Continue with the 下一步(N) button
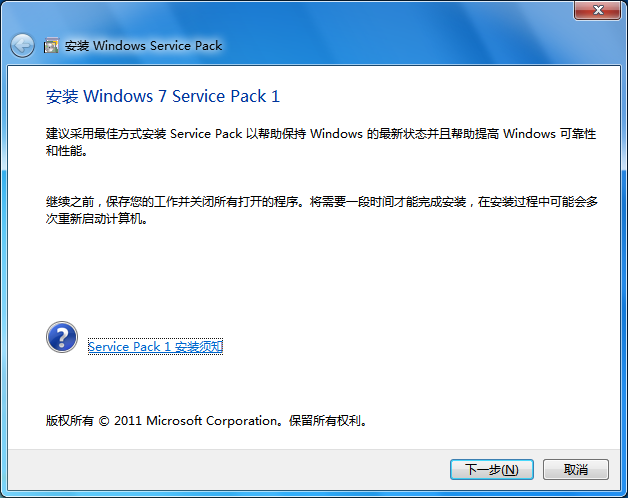The width and height of the screenshot is (628, 498). [x=491, y=469]
